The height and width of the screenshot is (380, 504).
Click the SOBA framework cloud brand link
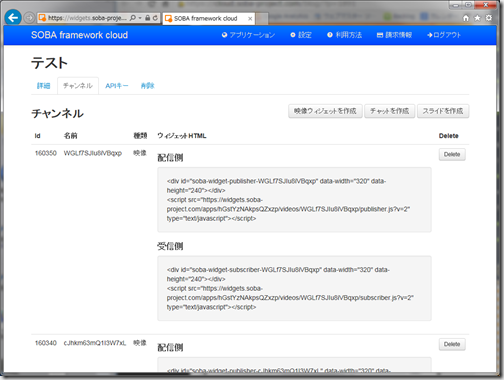(79, 35)
